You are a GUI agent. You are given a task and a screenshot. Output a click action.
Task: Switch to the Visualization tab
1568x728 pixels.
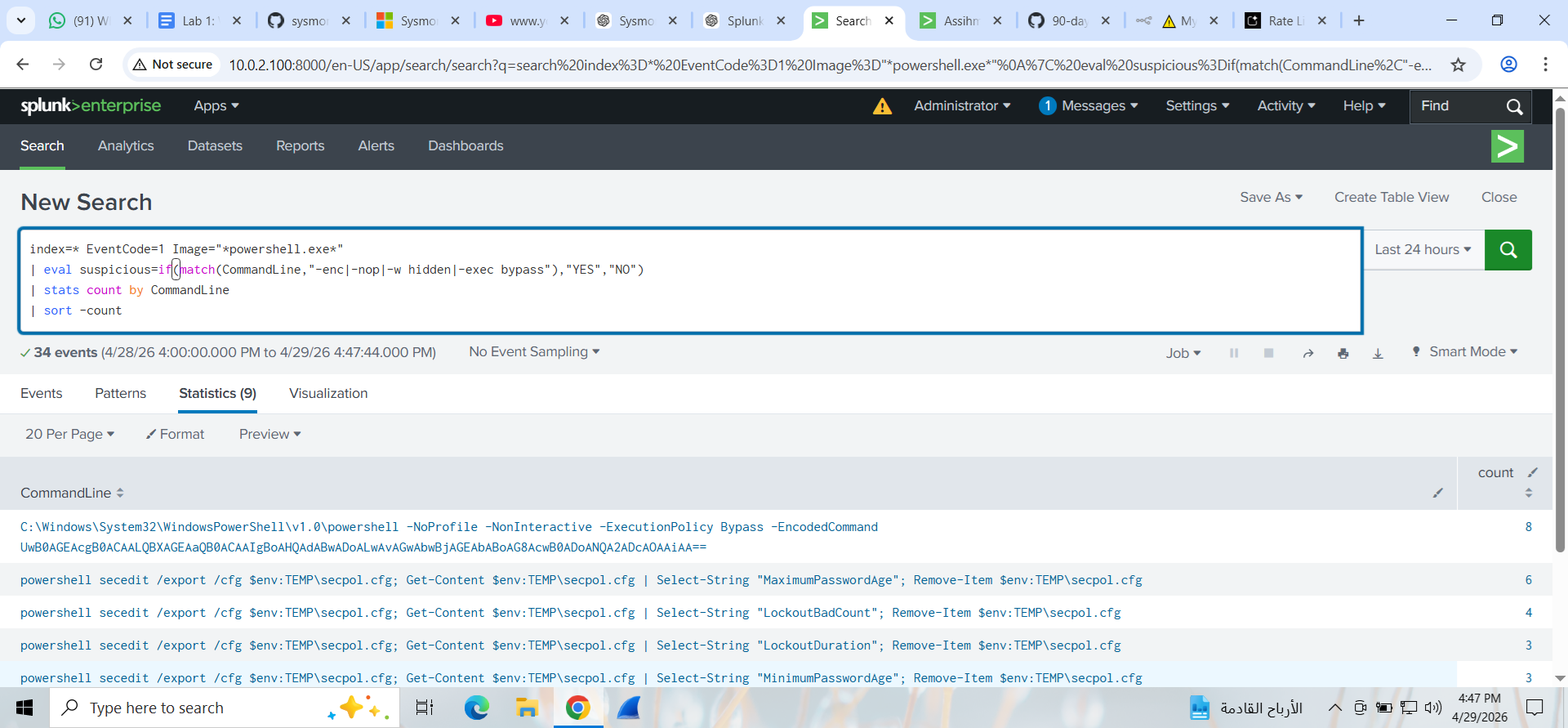click(x=328, y=393)
